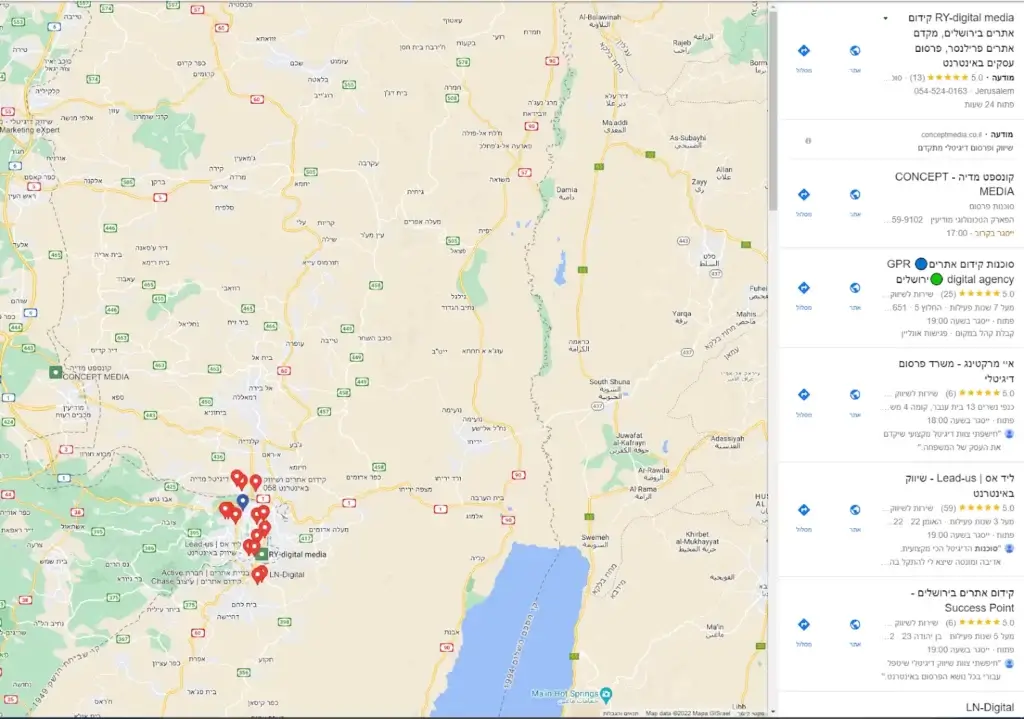
Task: Click the results panel scrollbar thumb
Action: (773, 111)
